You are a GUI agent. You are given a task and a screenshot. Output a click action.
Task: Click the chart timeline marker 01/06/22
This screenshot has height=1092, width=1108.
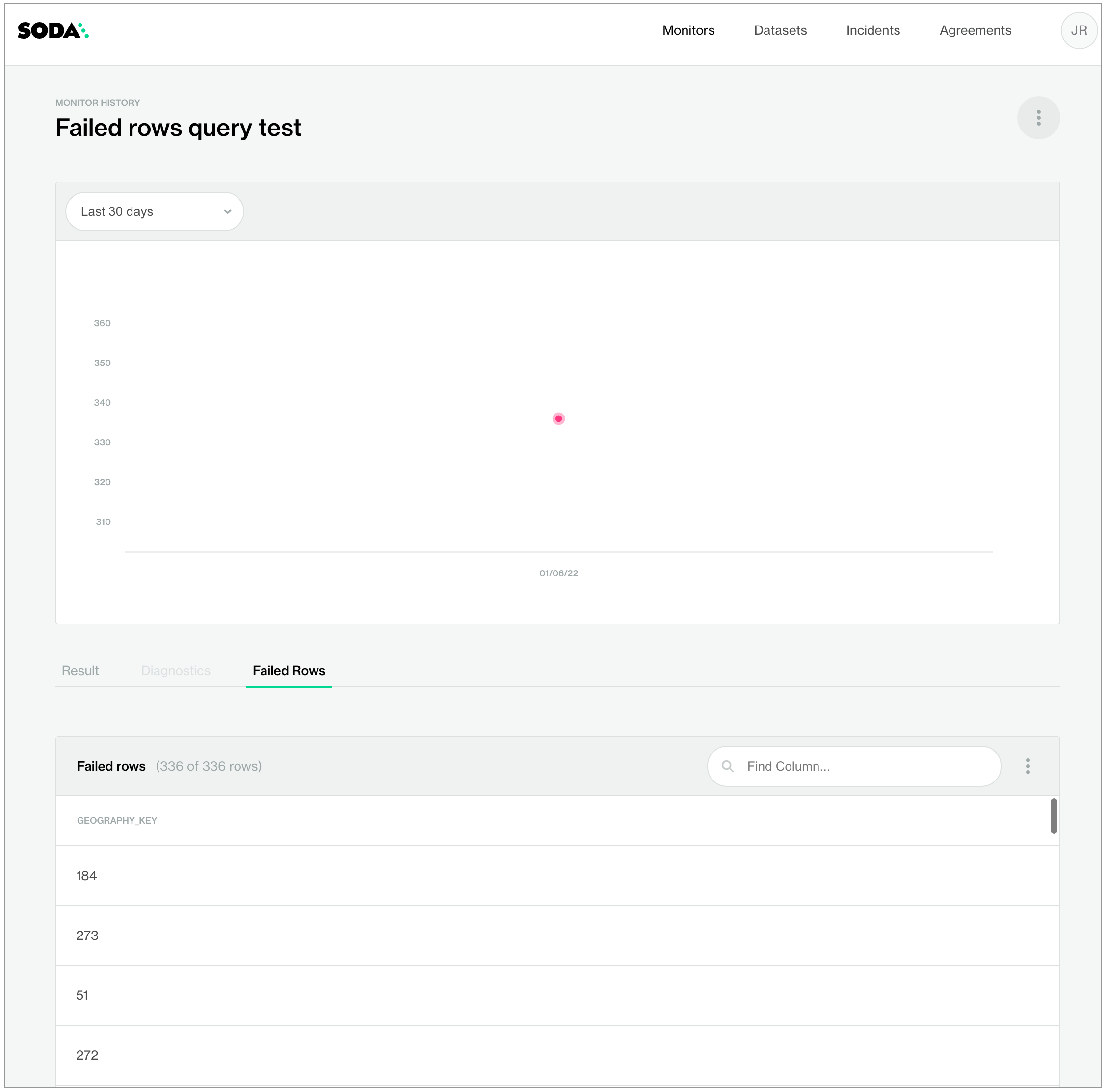point(559,573)
